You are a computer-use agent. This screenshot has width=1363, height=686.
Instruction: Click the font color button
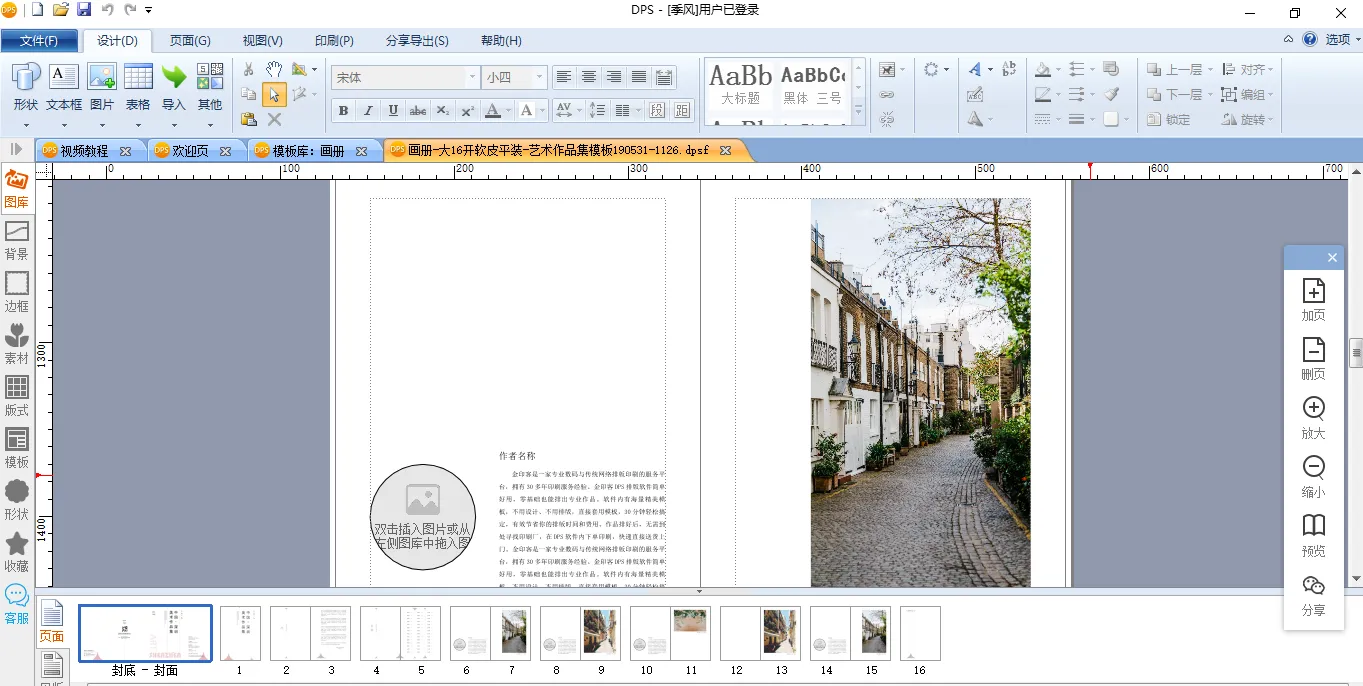click(492, 110)
